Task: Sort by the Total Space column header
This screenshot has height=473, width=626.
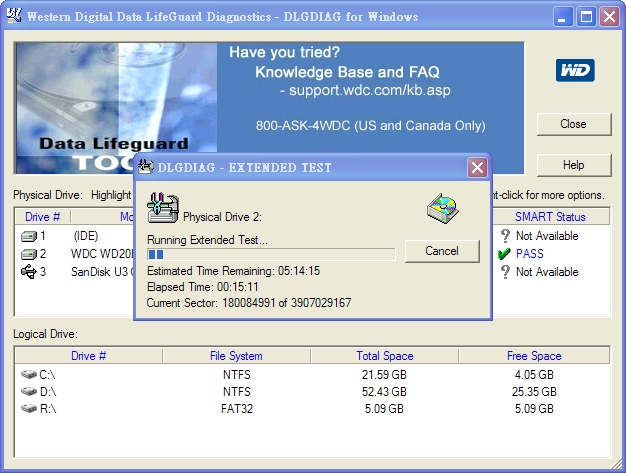Action: pyautogui.click(x=384, y=356)
